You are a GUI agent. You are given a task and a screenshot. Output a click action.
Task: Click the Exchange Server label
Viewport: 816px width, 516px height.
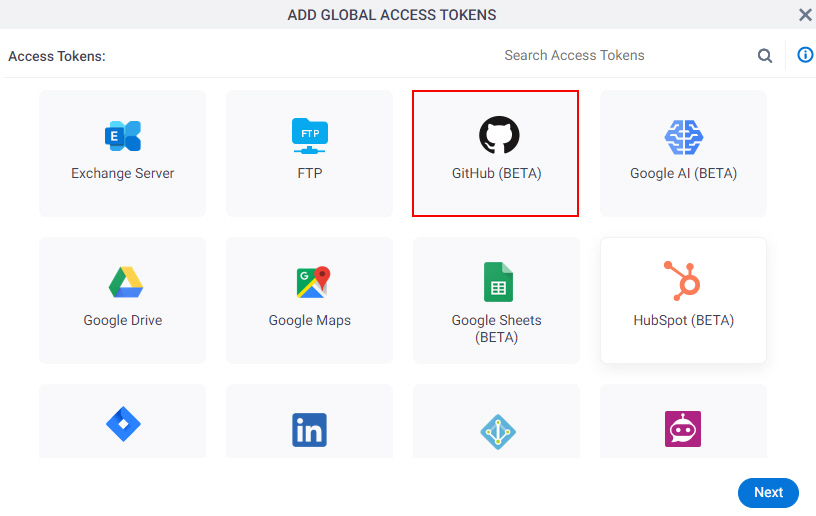(x=123, y=173)
